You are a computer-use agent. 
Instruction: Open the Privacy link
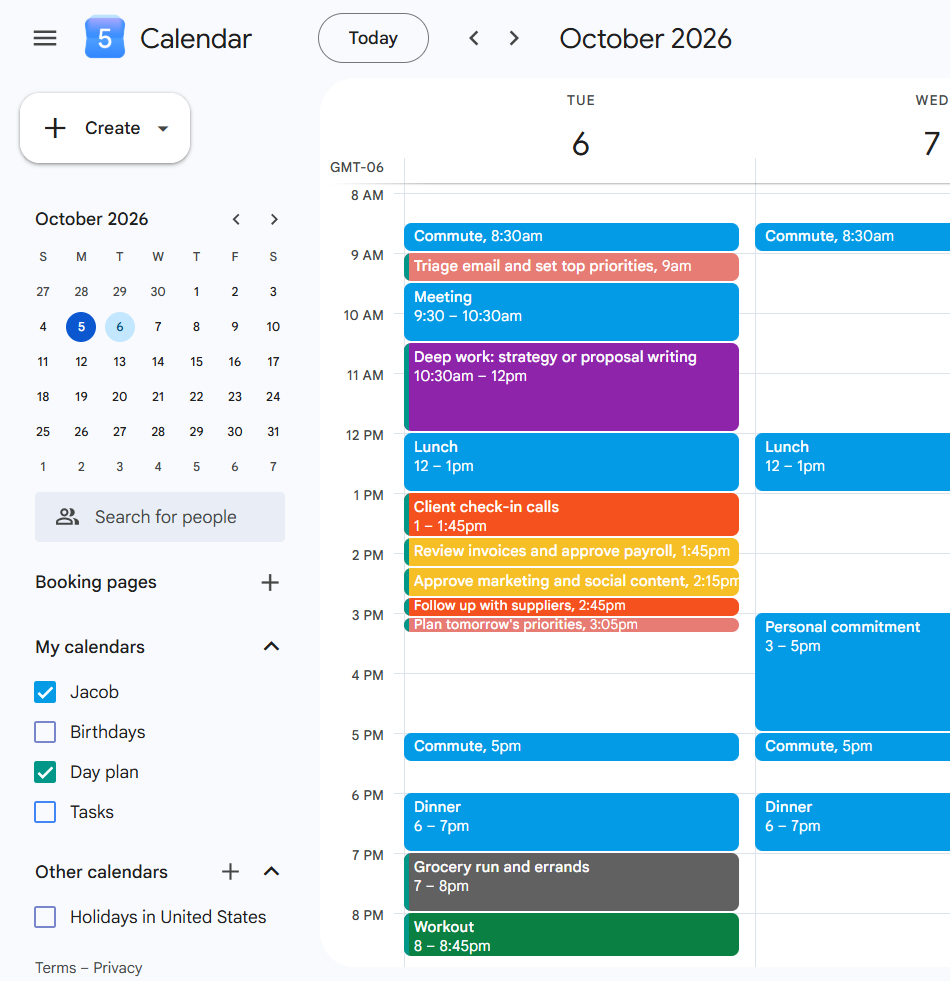[118, 968]
